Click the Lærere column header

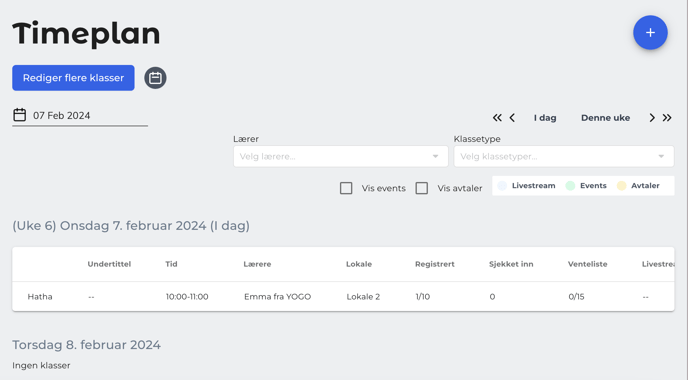(x=257, y=264)
